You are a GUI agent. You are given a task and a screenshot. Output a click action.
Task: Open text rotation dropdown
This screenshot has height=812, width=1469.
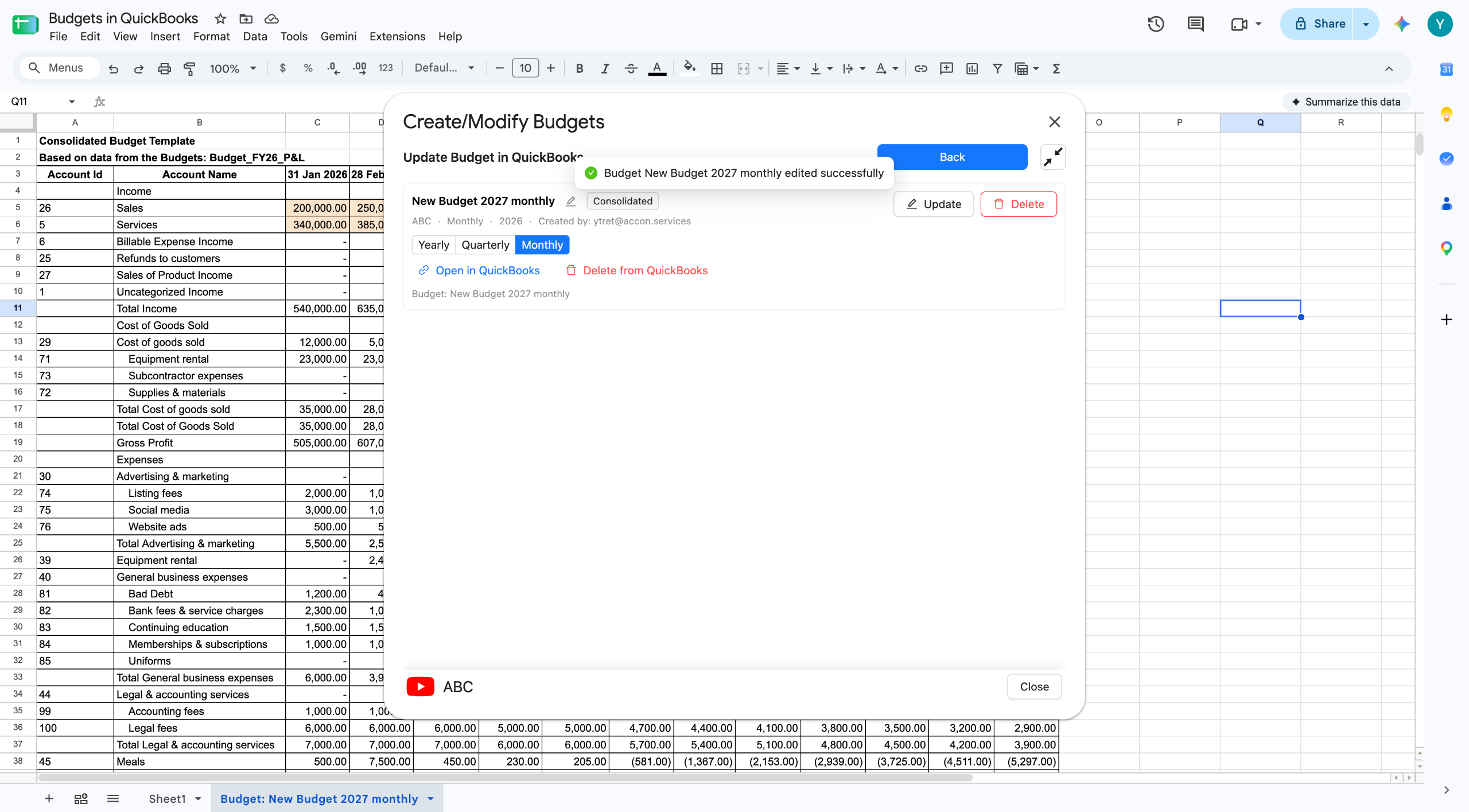(887, 68)
